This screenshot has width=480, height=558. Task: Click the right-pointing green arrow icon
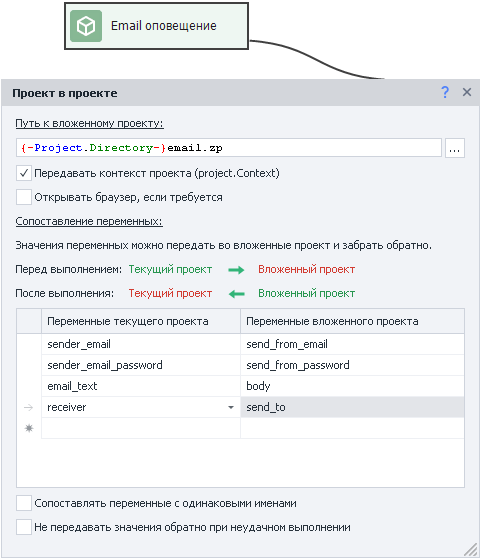point(236,270)
